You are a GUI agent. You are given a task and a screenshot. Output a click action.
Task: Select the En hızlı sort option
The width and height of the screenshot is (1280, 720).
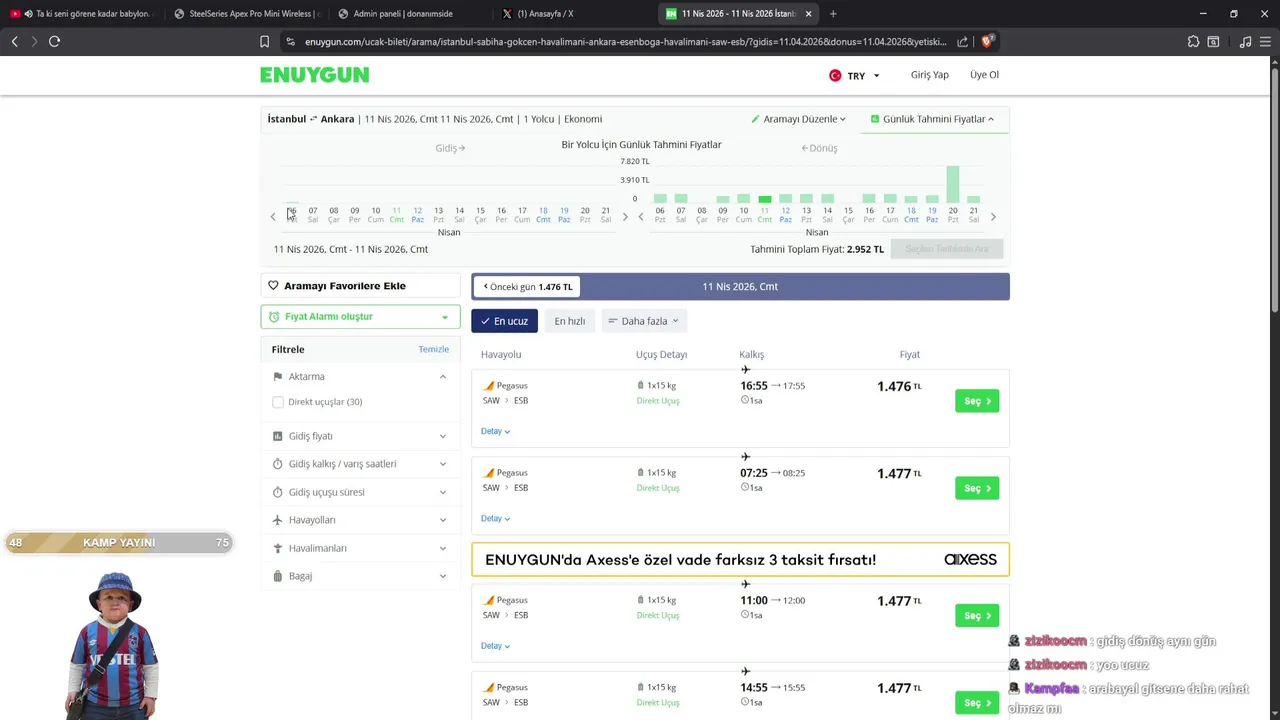click(570, 321)
